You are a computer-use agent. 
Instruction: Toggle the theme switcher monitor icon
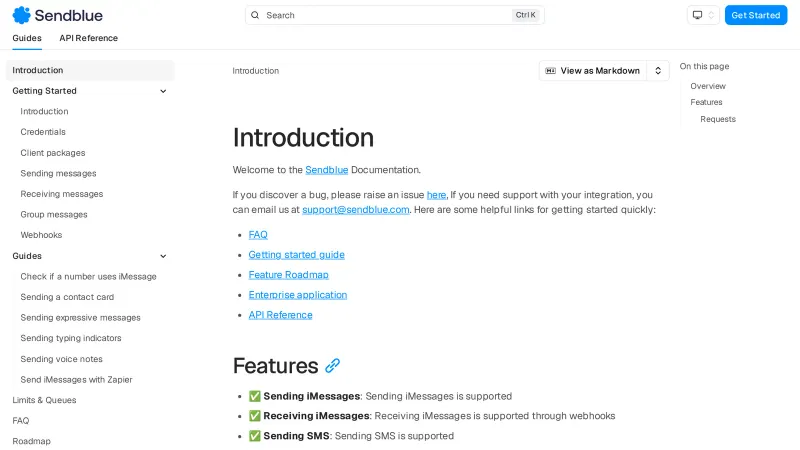pos(698,15)
